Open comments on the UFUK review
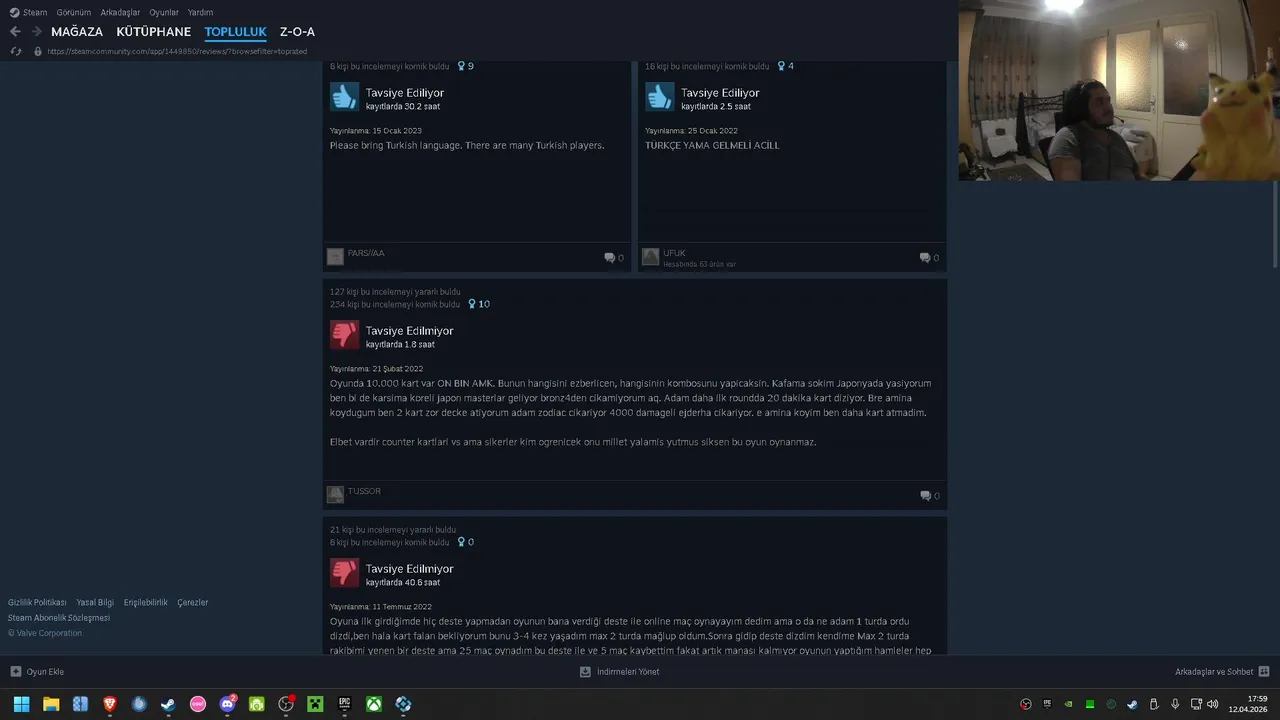 (929, 258)
